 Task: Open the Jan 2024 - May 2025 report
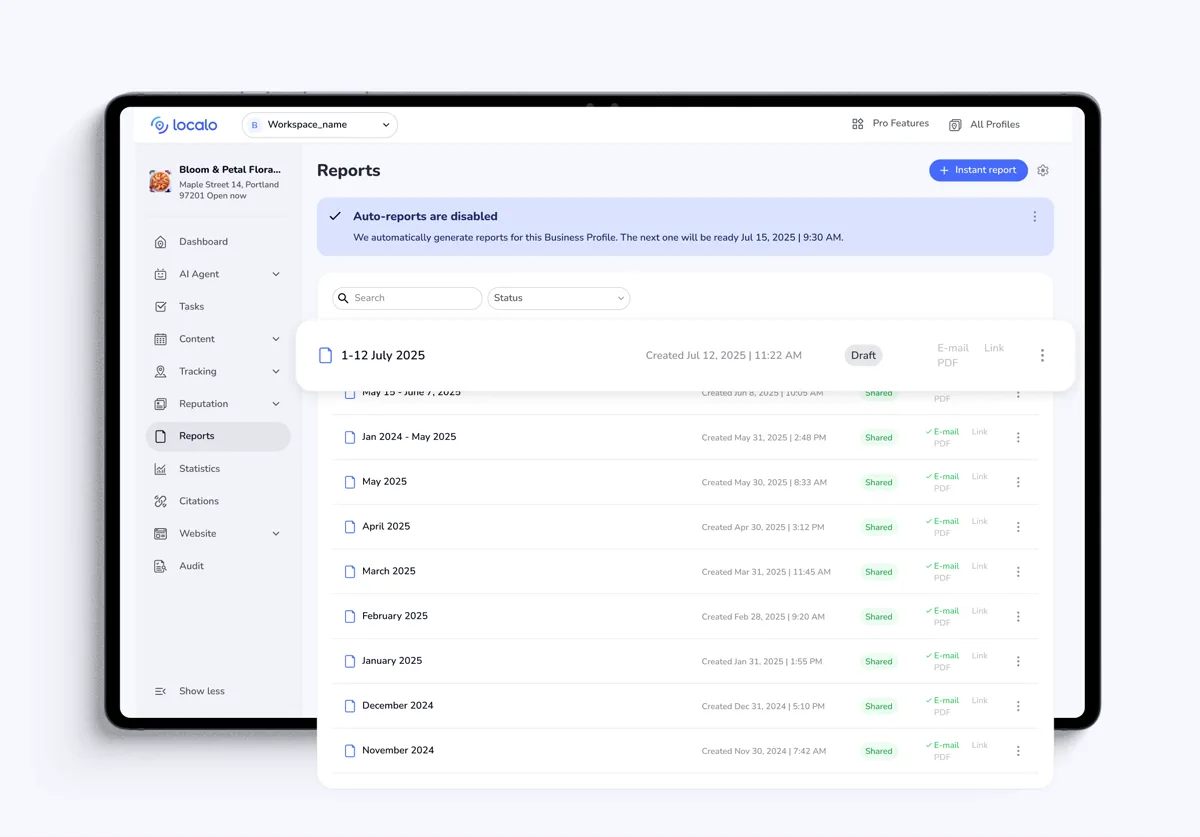point(409,437)
